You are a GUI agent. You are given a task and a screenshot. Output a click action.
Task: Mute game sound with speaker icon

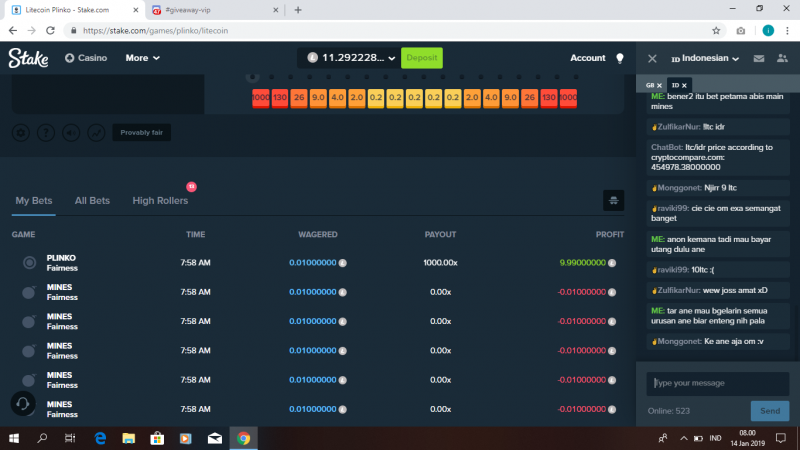tap(71, 133)
